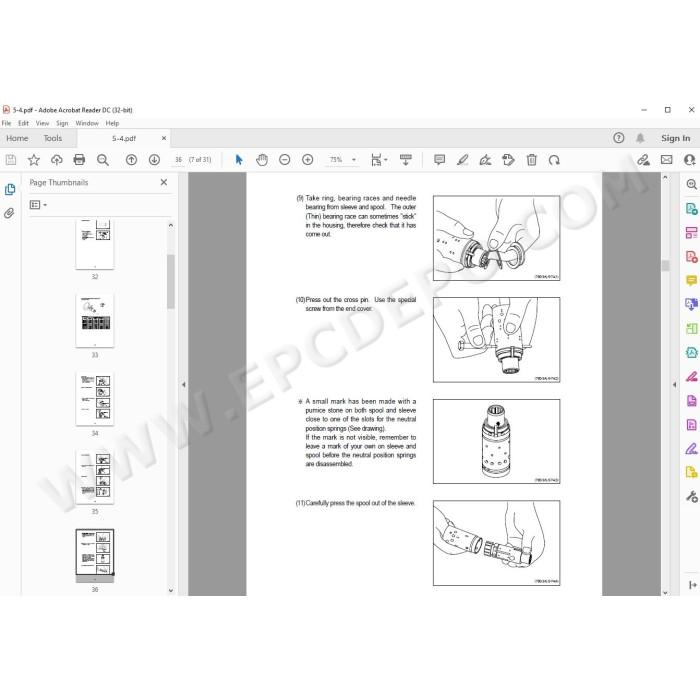Go to previous page arrow
This screenshot has width=700, height=700.
pyautogui.click(x=131, y=160)
